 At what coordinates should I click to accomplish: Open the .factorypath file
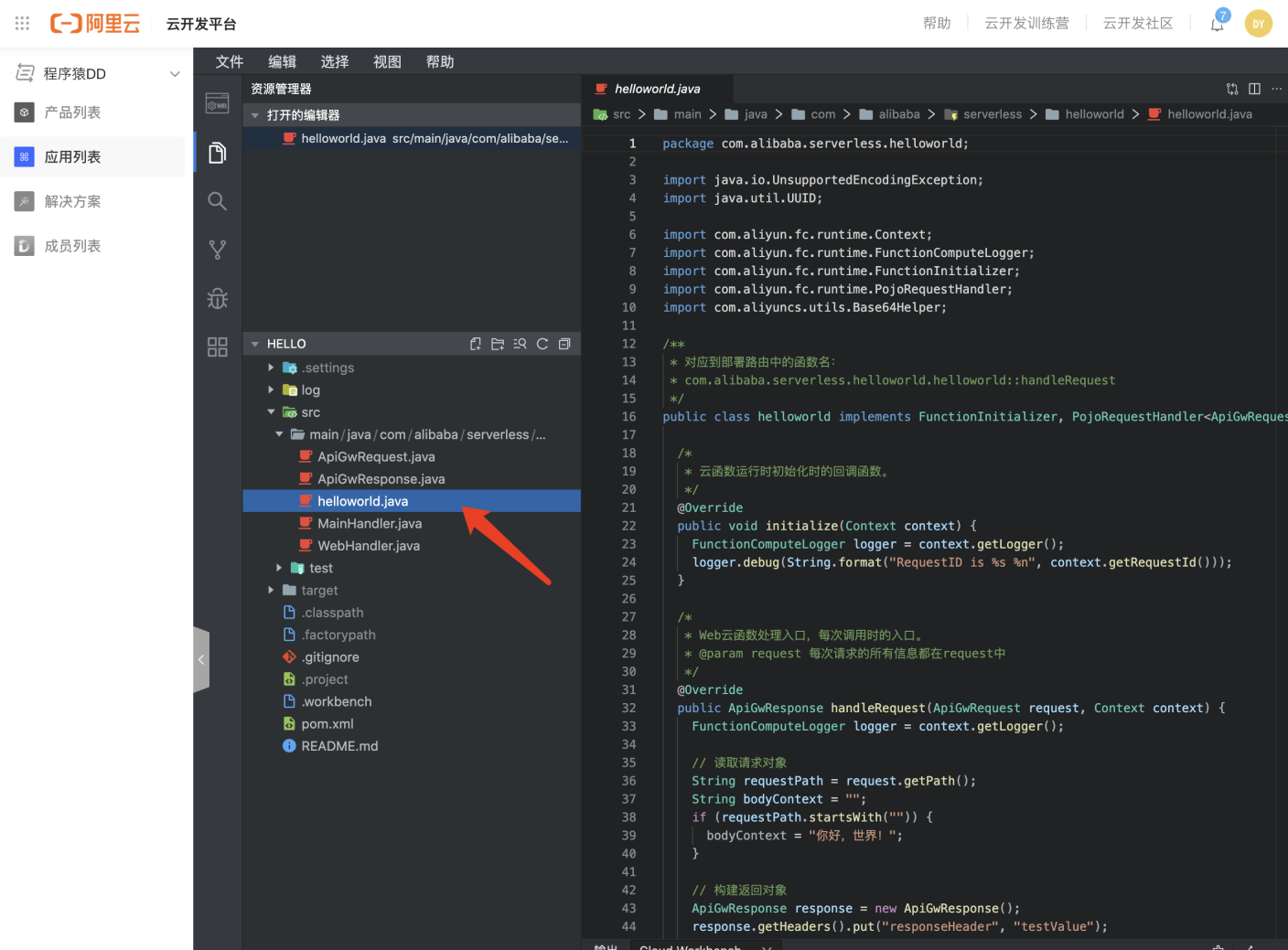(x=412, y=635)
